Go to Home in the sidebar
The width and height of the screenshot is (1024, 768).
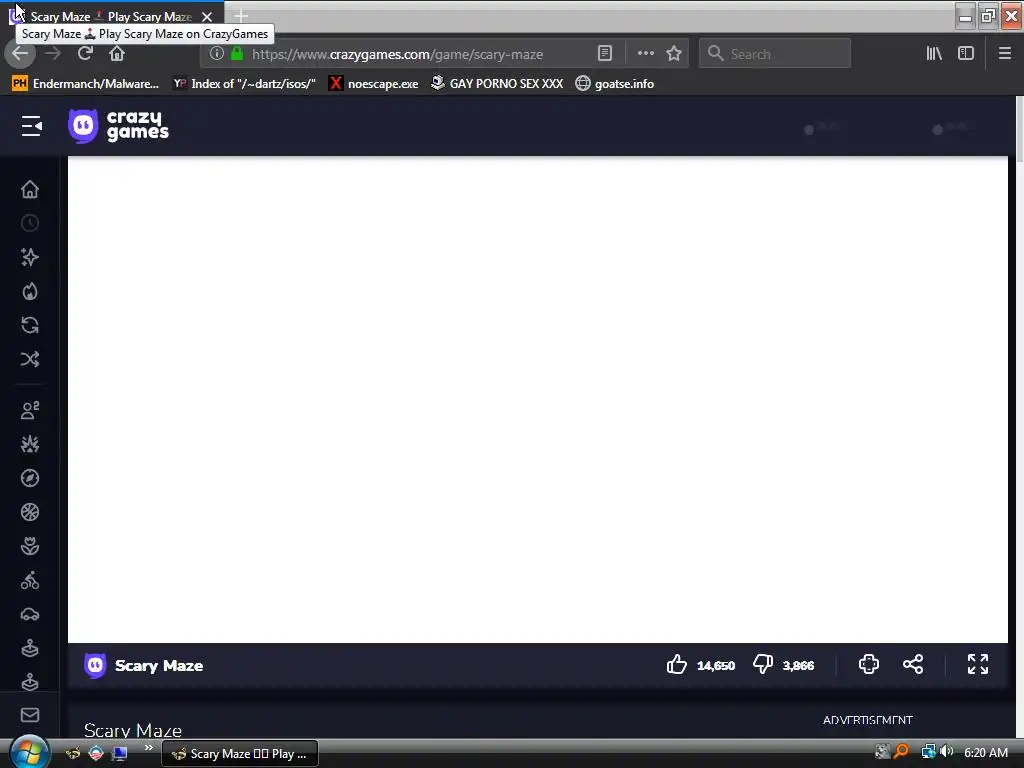click(x=30, y=189)
